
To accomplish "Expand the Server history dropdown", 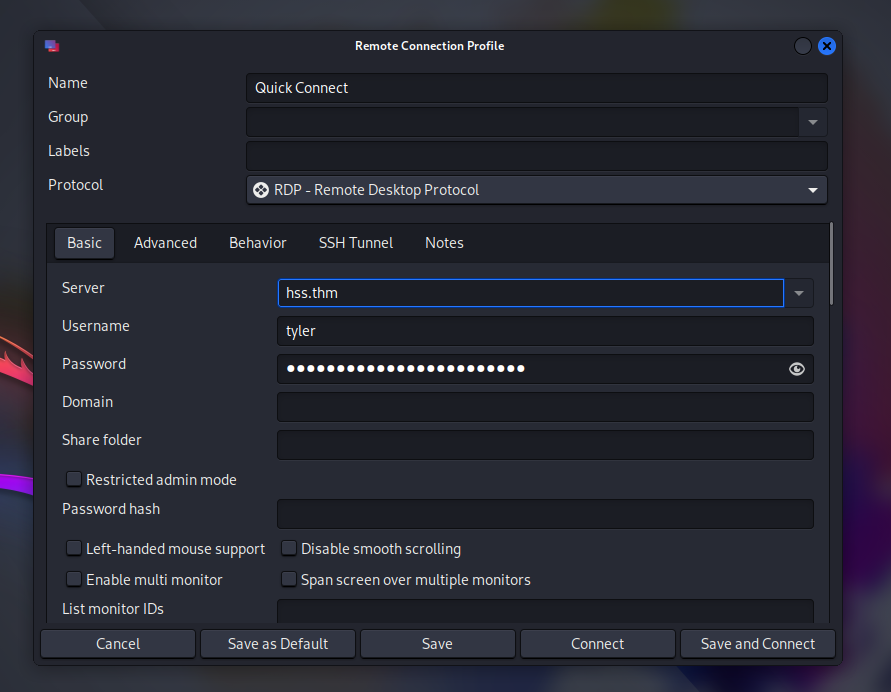I will (x=798, y=293).
